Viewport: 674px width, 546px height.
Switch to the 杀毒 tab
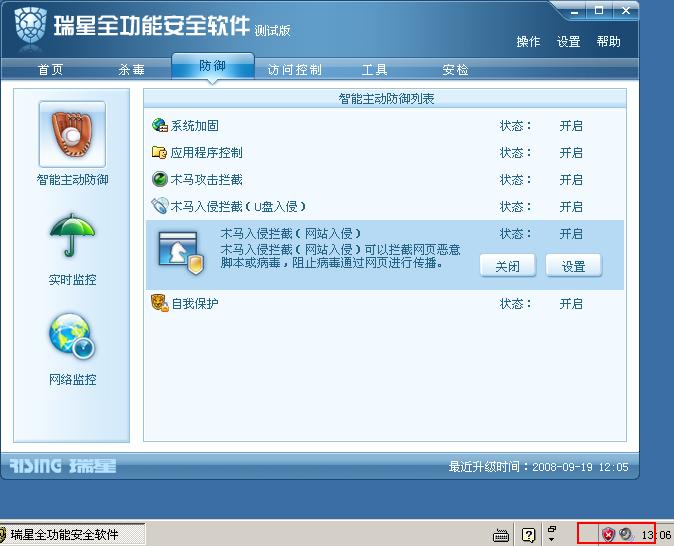[132, 70]
